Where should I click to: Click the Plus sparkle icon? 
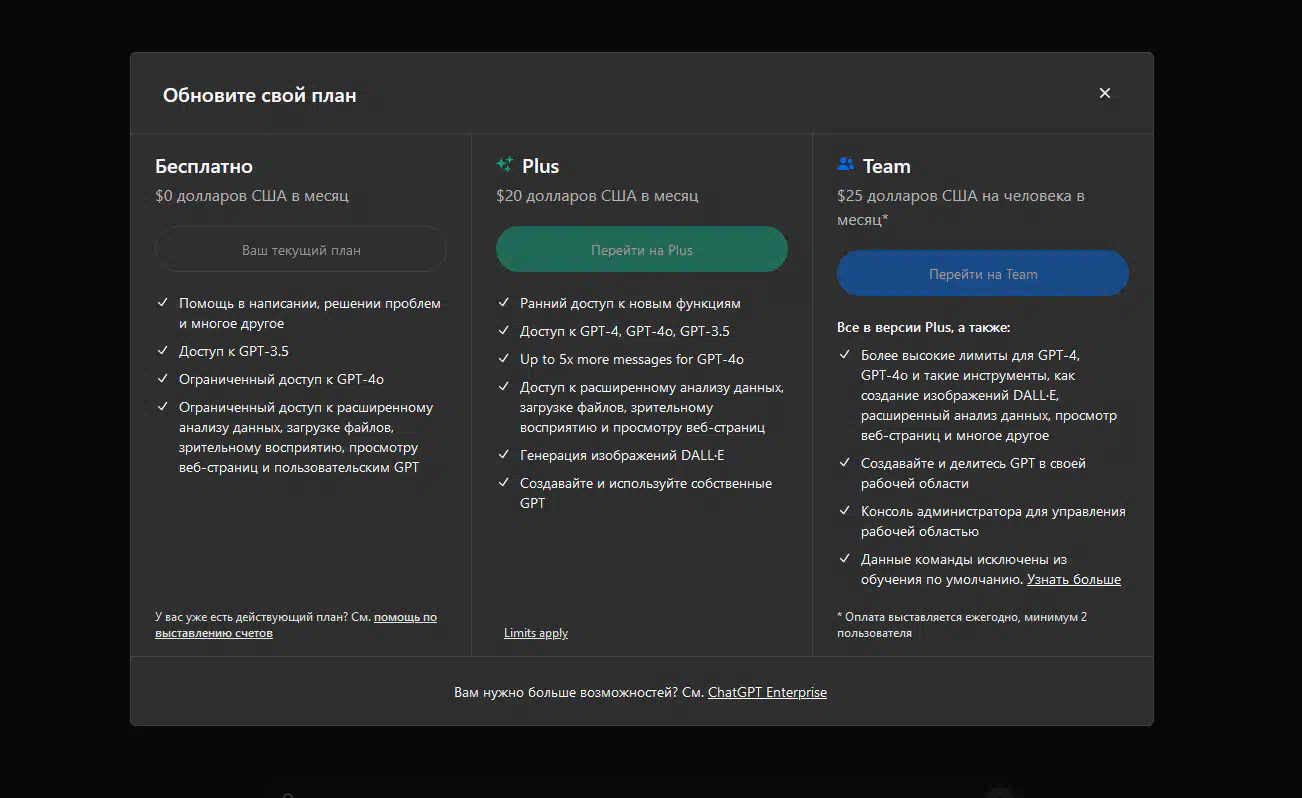(x=505, y=165)
